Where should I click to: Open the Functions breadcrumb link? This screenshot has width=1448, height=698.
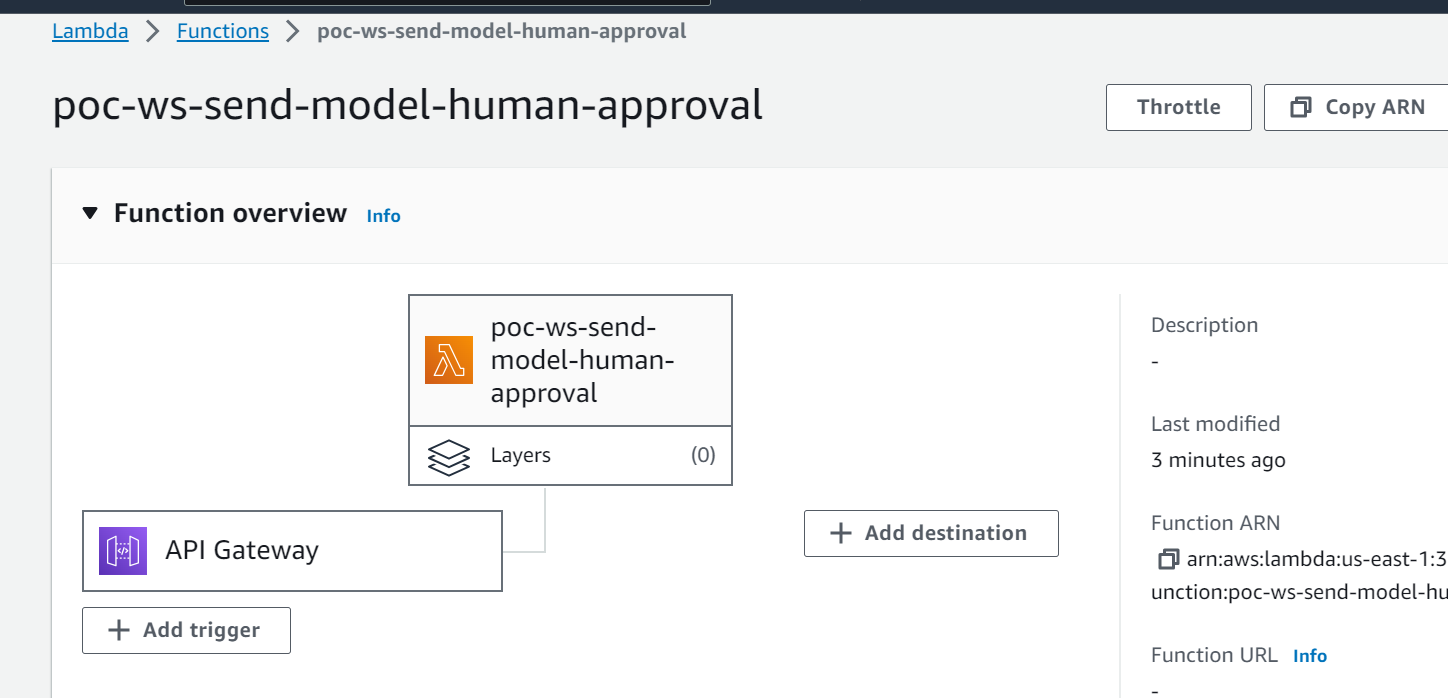click(x=222, y=31)
